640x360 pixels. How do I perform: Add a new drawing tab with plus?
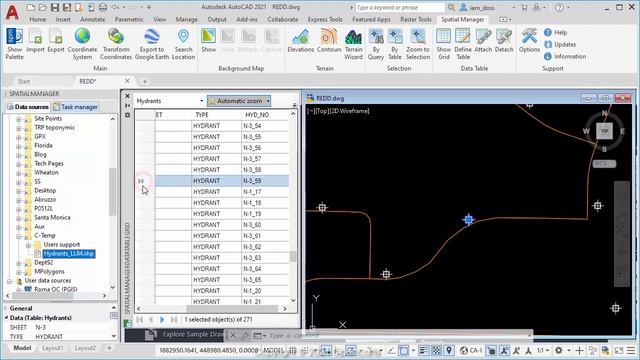144,81
